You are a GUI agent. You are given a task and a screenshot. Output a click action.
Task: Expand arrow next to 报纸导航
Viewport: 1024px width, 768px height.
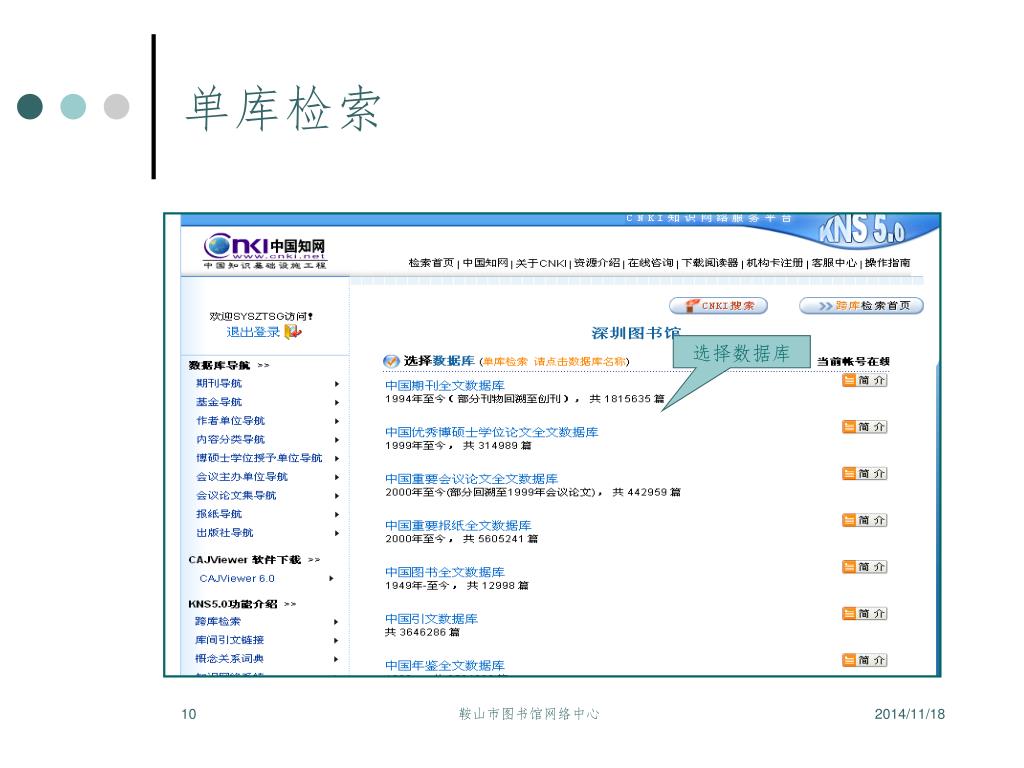click(x=337, y=515)
